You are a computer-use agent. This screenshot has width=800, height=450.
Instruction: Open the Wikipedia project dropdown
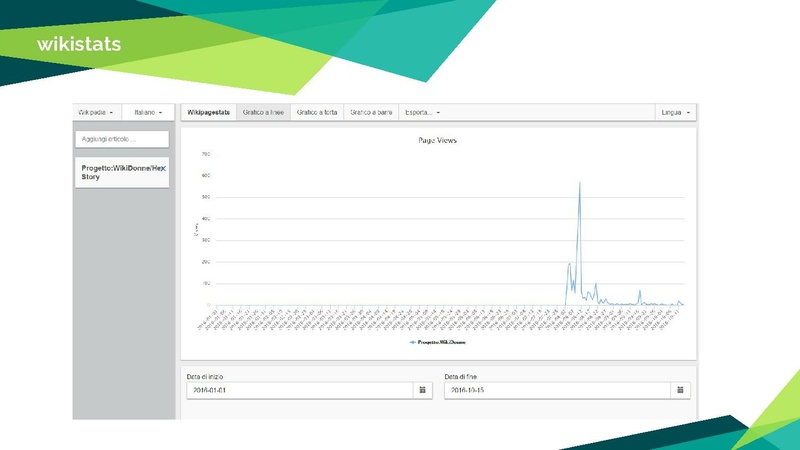click(x=98, y=112)
